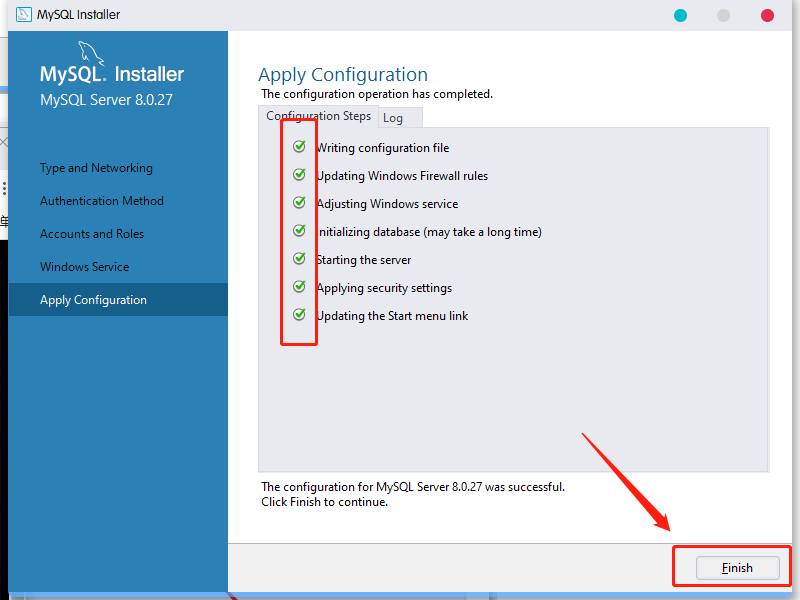The width and height of the screenshot is (800, 600).
Task: Click the 'Initializing database (may take a long time)' text
Action: point(429,232)
